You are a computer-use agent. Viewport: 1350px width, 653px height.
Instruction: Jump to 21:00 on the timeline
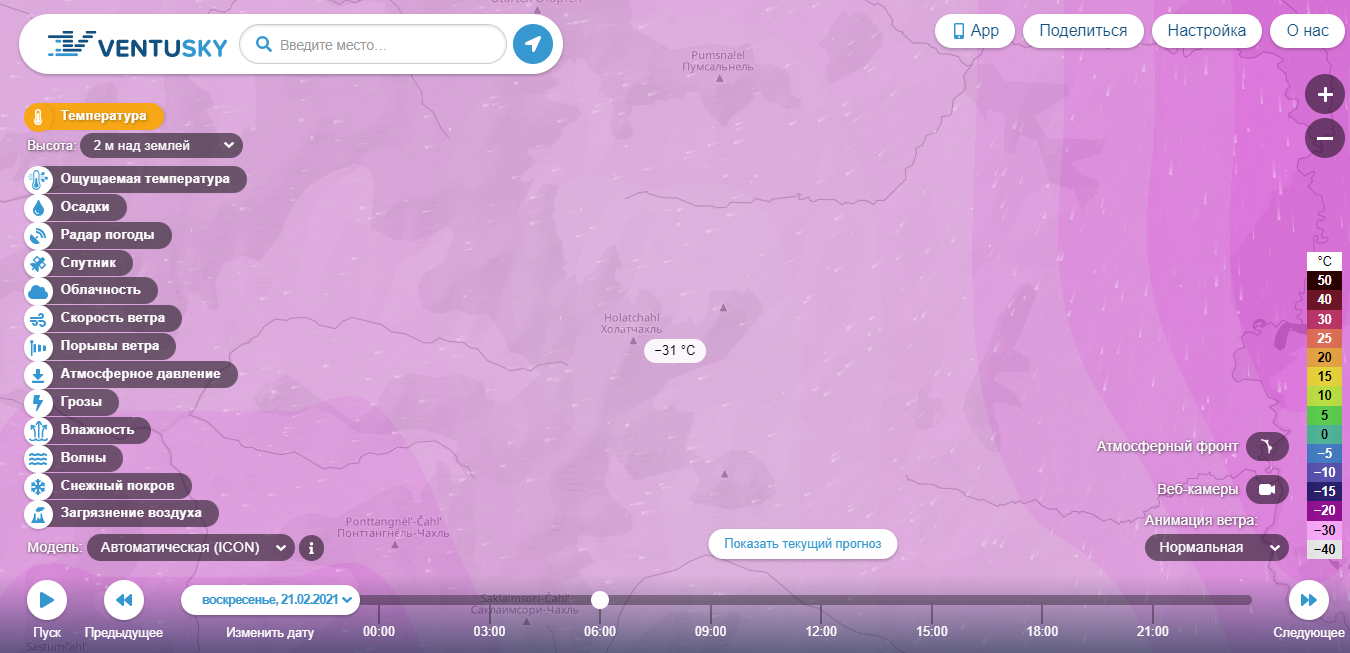pyautogui.click(x=1153, y=631)
